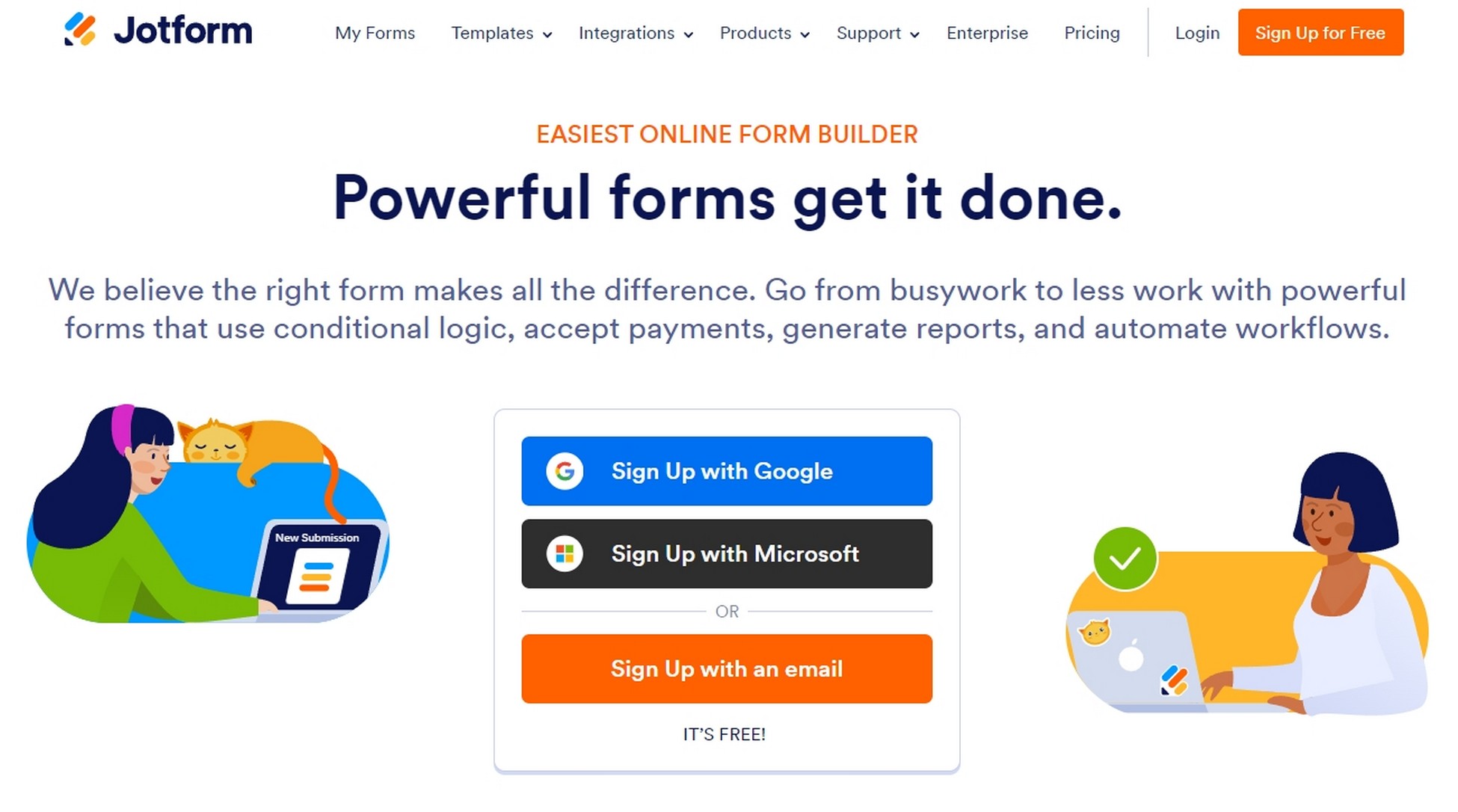1458x812 pixels.
Task: Click the My Forms tab
Action: (x=375, y=33)
